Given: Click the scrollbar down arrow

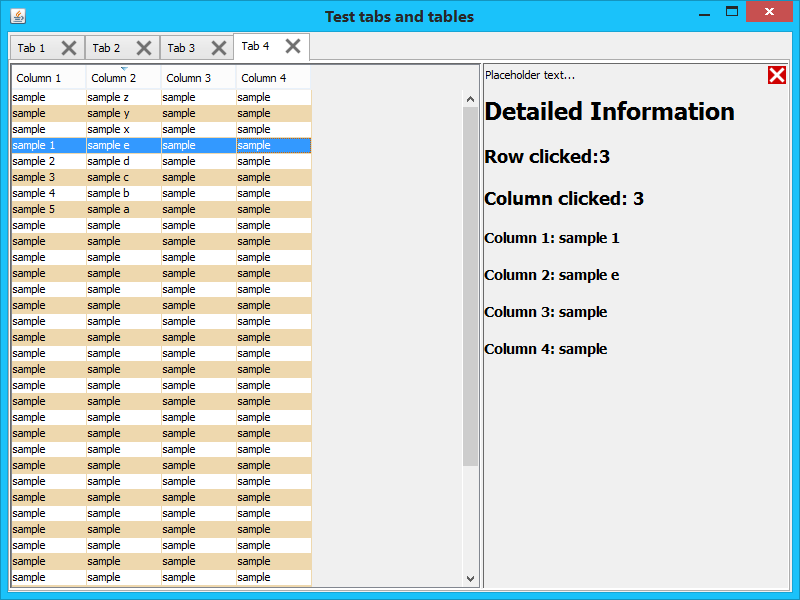Looking at the screenshot, I should click(x=470, y=579).
